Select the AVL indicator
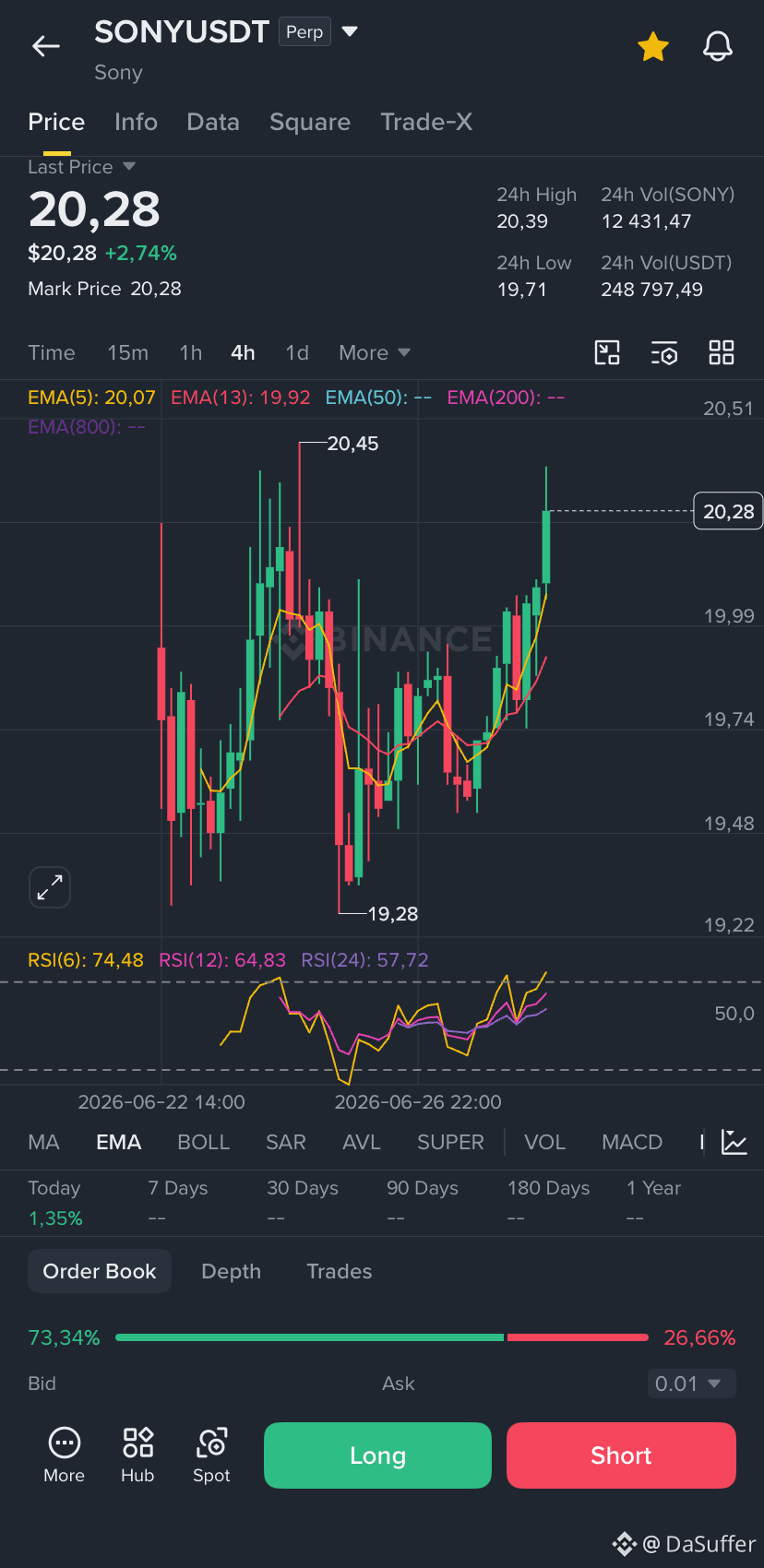 click(362, 1142)
